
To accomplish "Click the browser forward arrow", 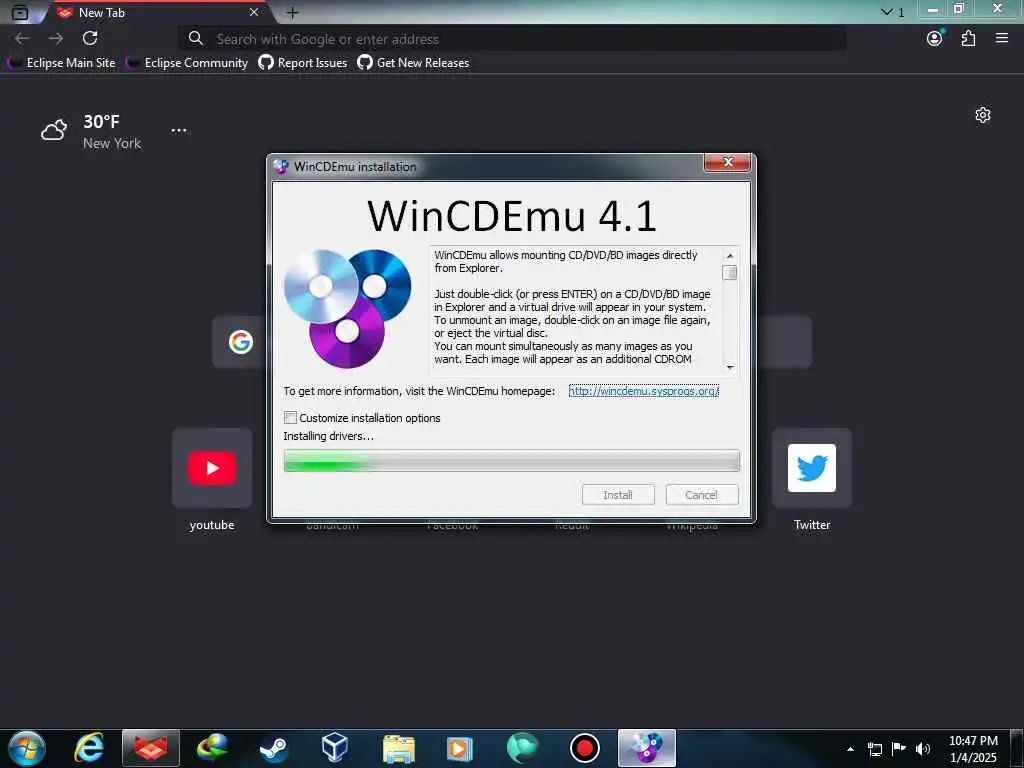I will [x=56, y=39].
